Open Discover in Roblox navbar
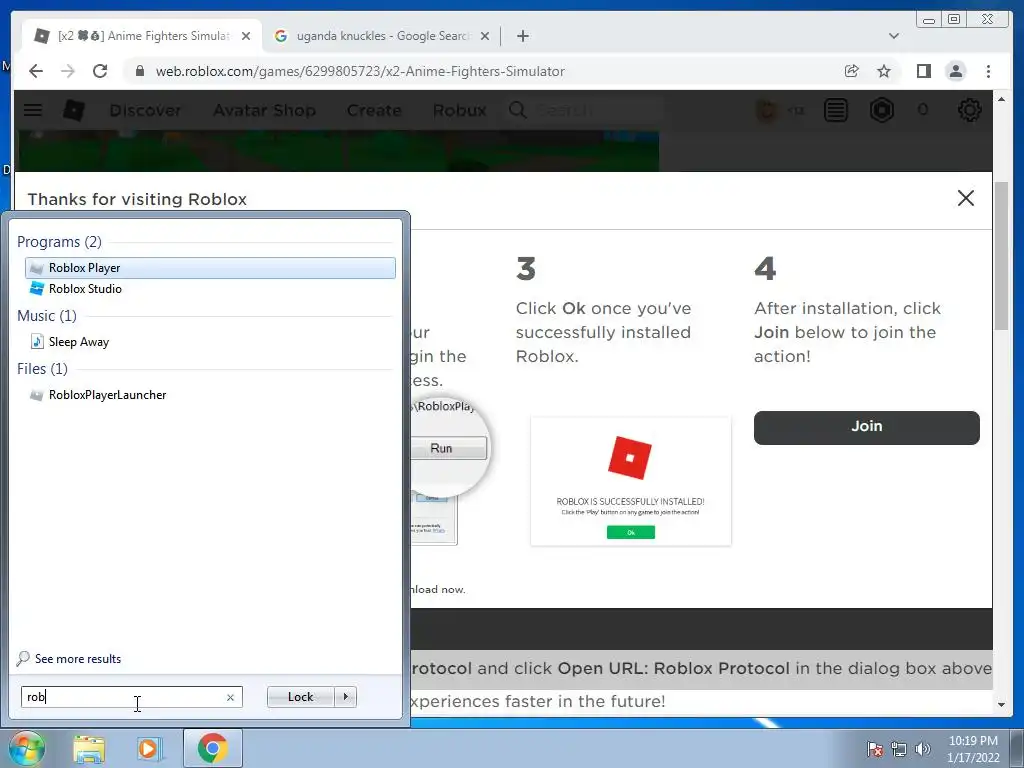The width and height of the screenshot is (1024, 768). click(x=145, y=110)
